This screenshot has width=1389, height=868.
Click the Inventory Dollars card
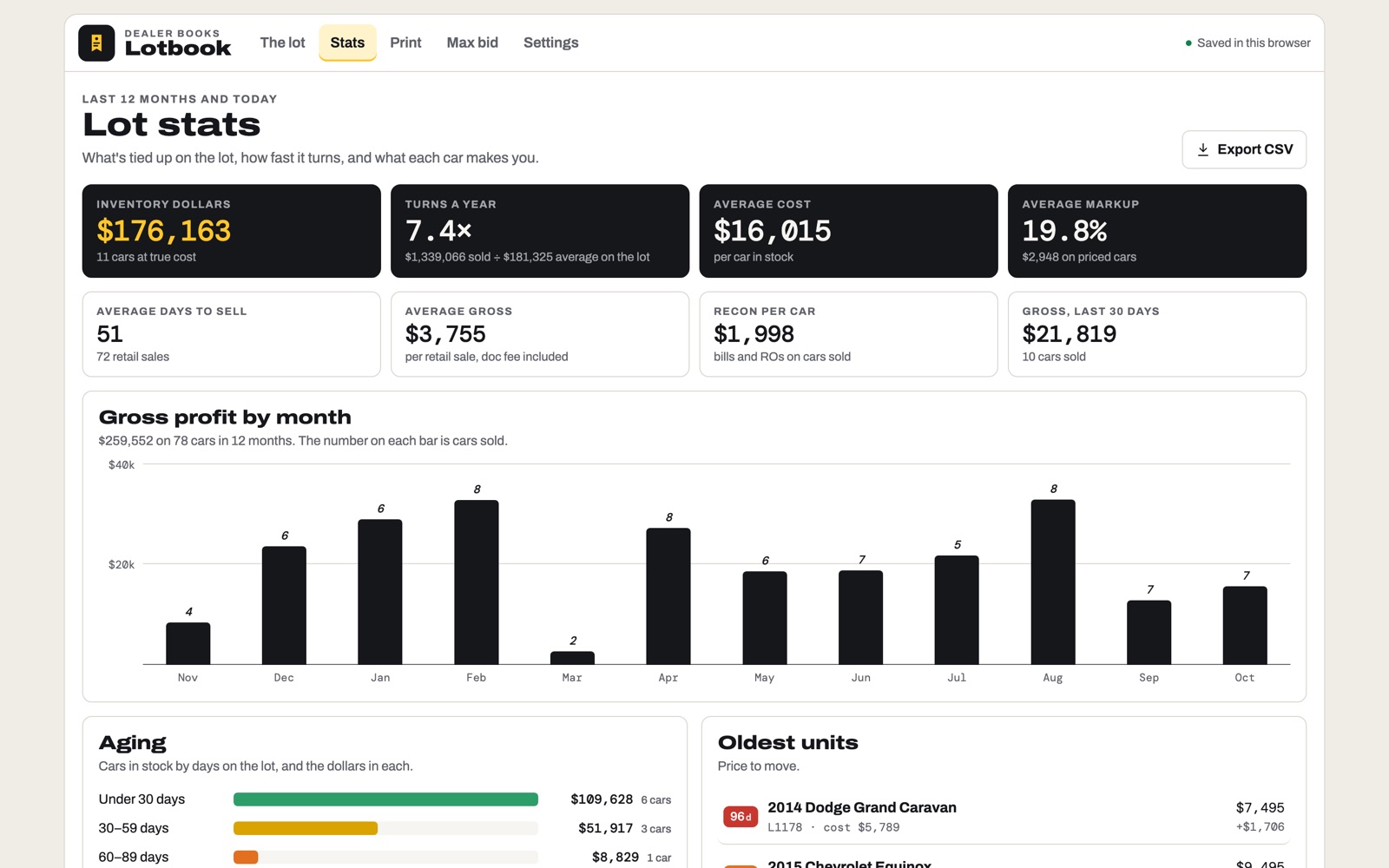(x=232, y=231)
